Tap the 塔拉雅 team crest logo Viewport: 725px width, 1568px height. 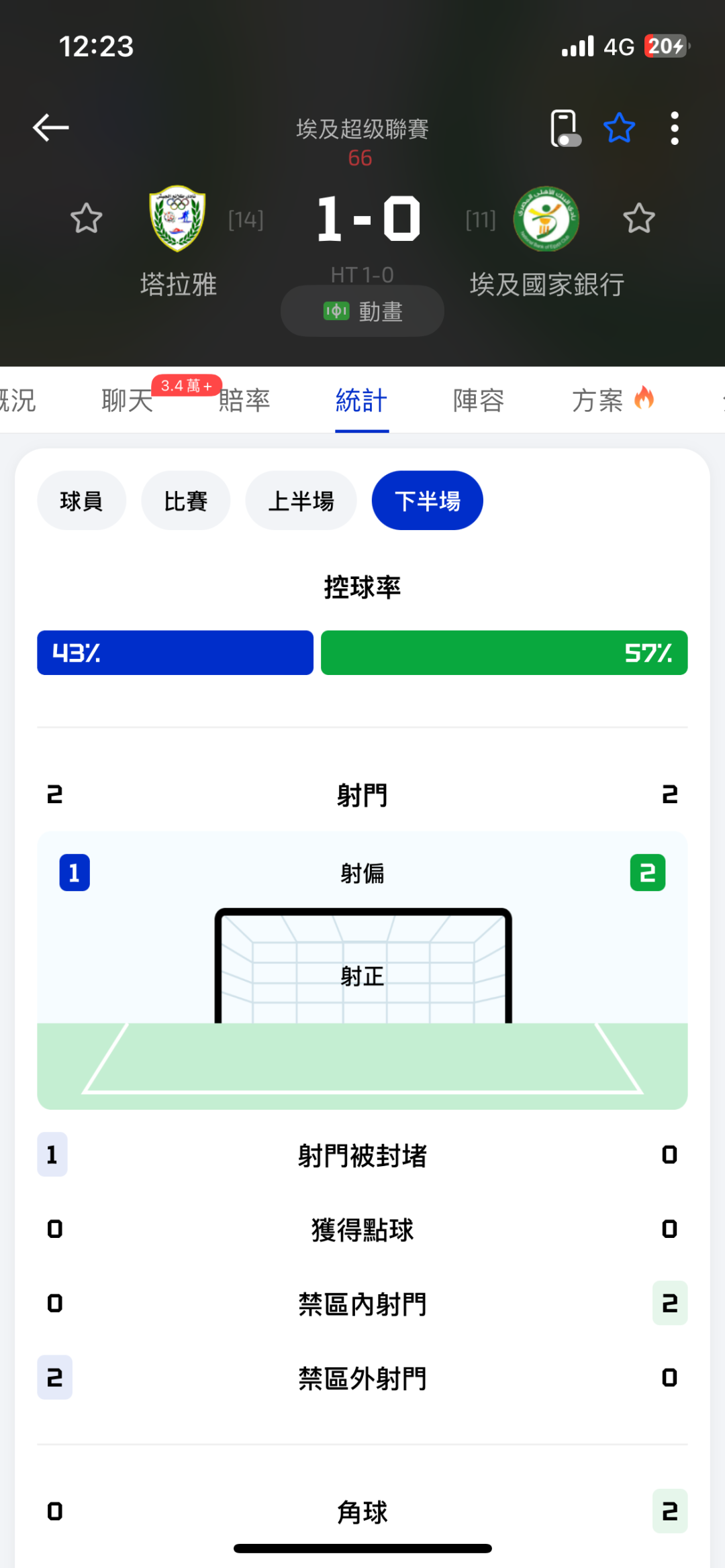177,219
